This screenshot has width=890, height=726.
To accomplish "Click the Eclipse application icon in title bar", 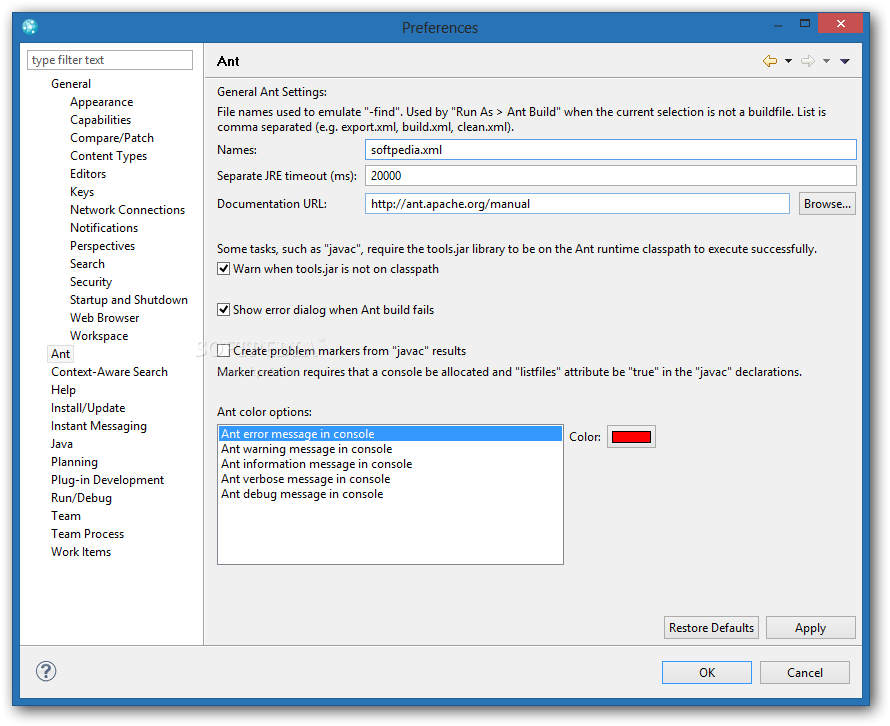I will pos(30,26).
